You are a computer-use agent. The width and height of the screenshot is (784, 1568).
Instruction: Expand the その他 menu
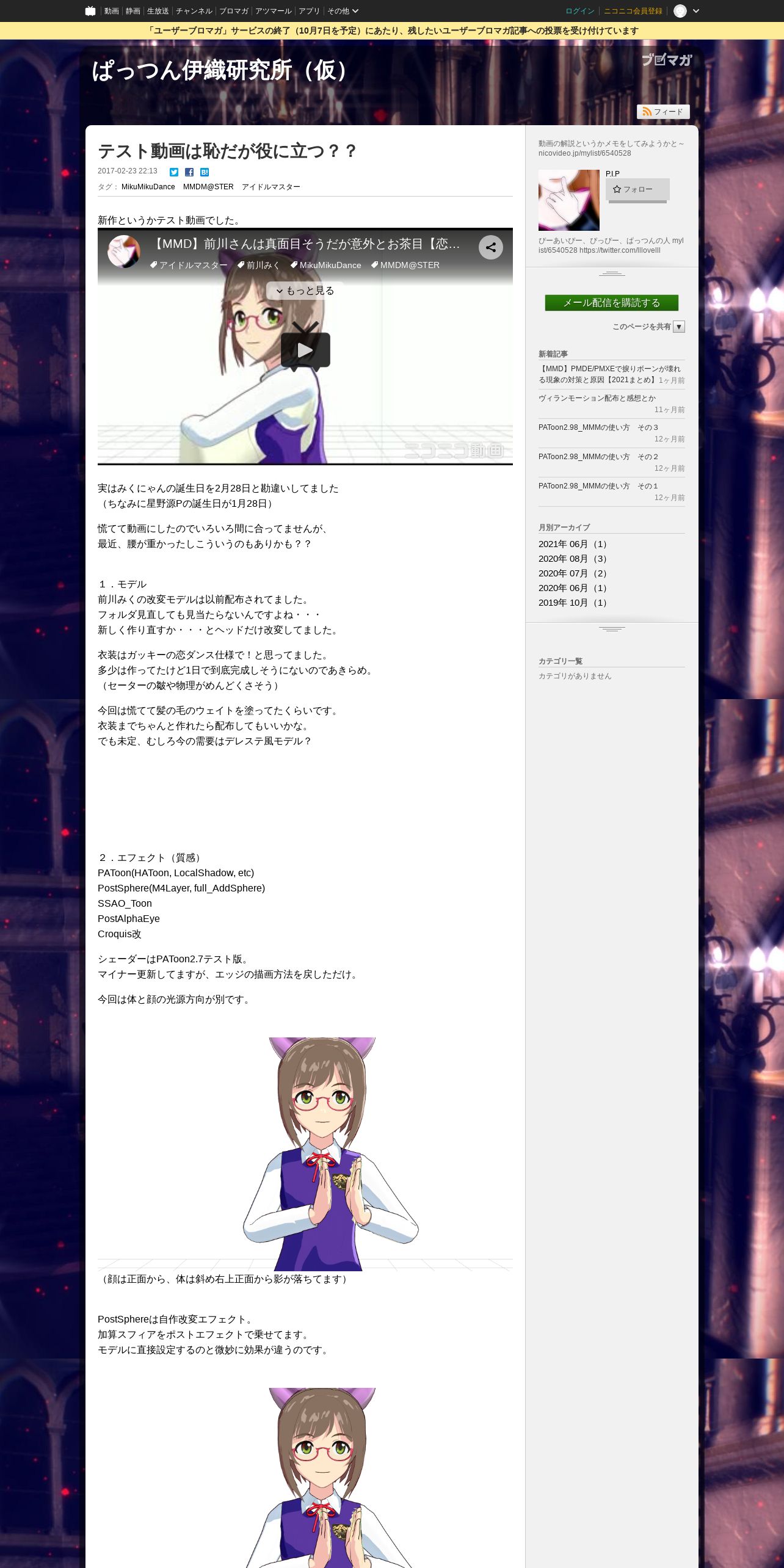click(343, 11)
